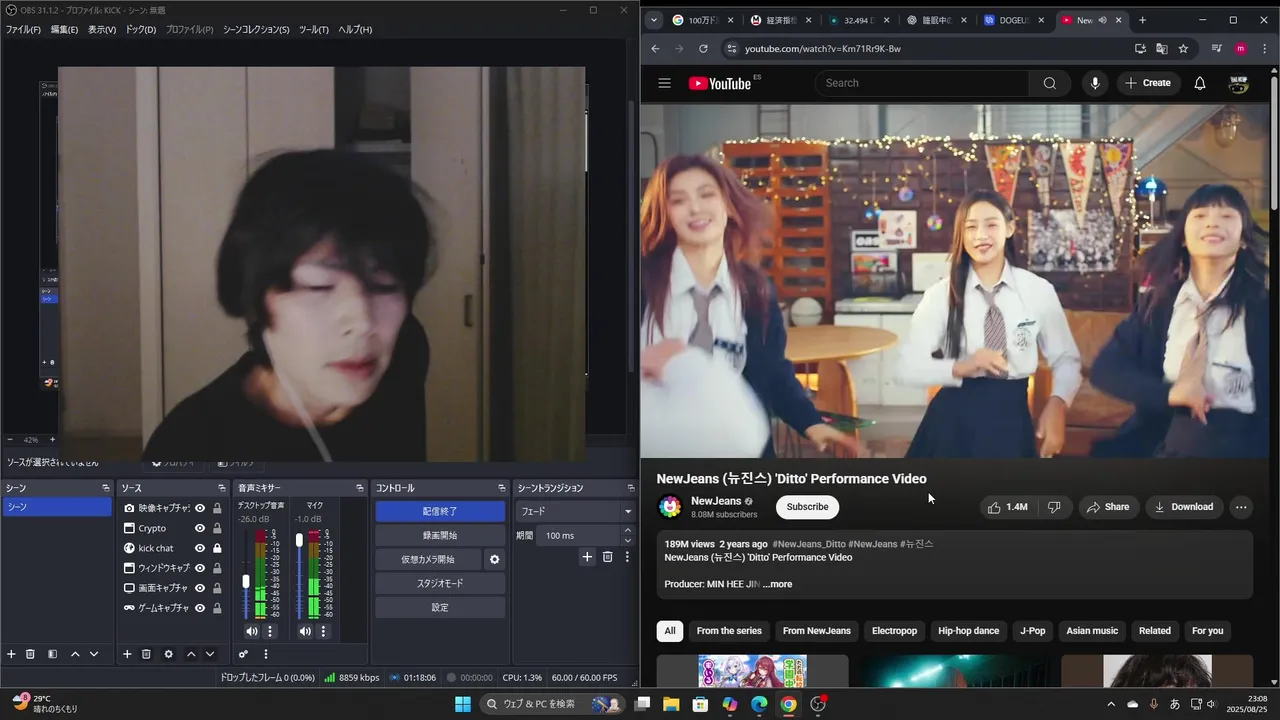1280x720 pixels.
Task: Open ツール(T) menu in OBS
Action: pyautogui.click(x=314, y=30)
